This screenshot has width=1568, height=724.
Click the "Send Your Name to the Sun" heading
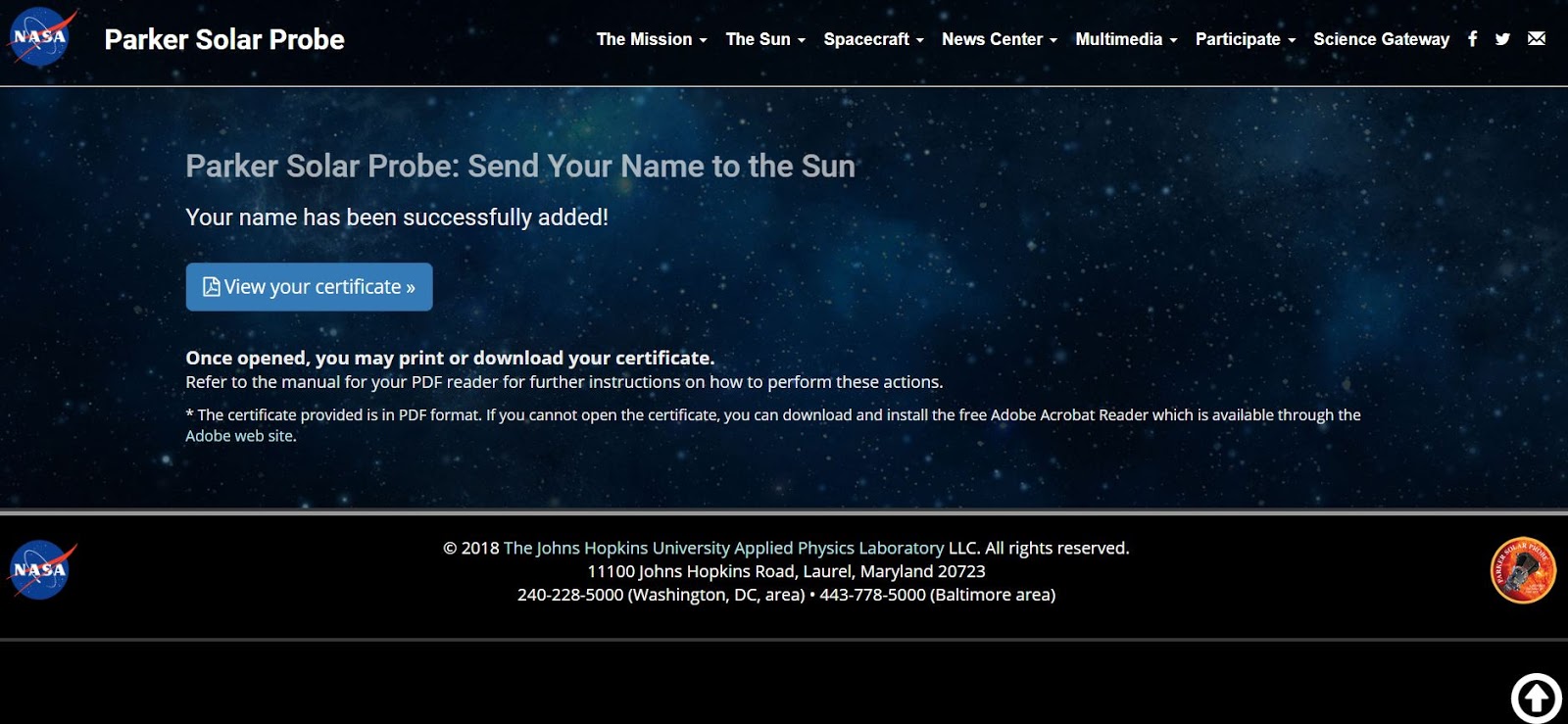[520, 167]
